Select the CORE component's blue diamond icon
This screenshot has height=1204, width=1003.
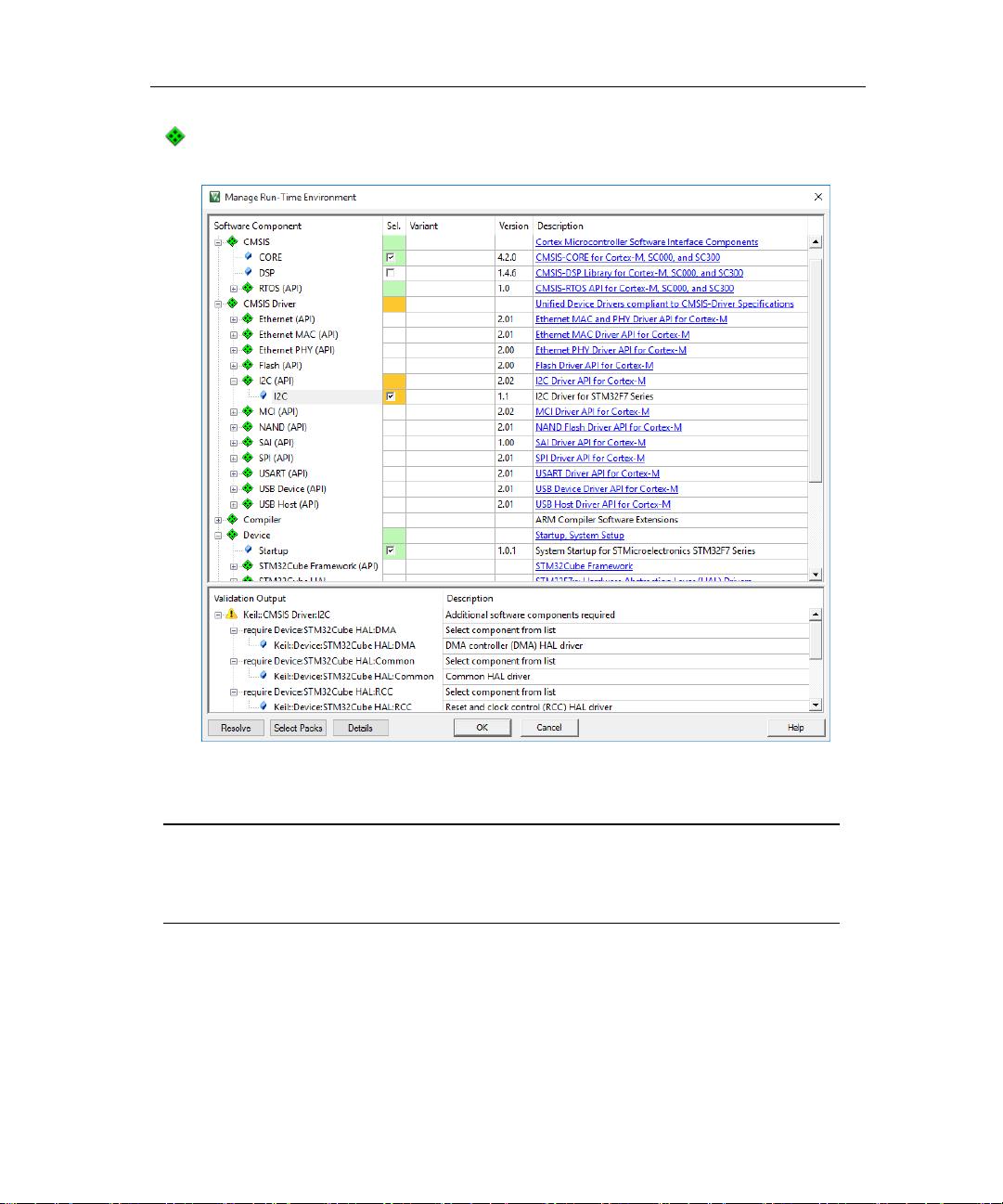click(247, 257)
